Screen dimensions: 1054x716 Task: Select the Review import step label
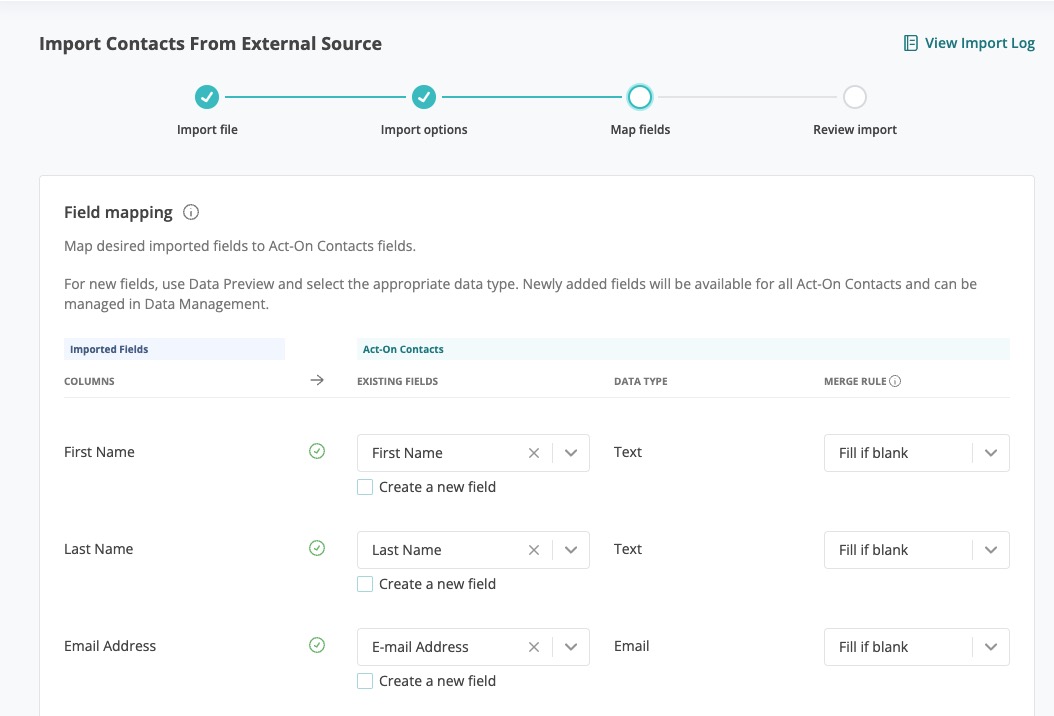click(854, 130)
